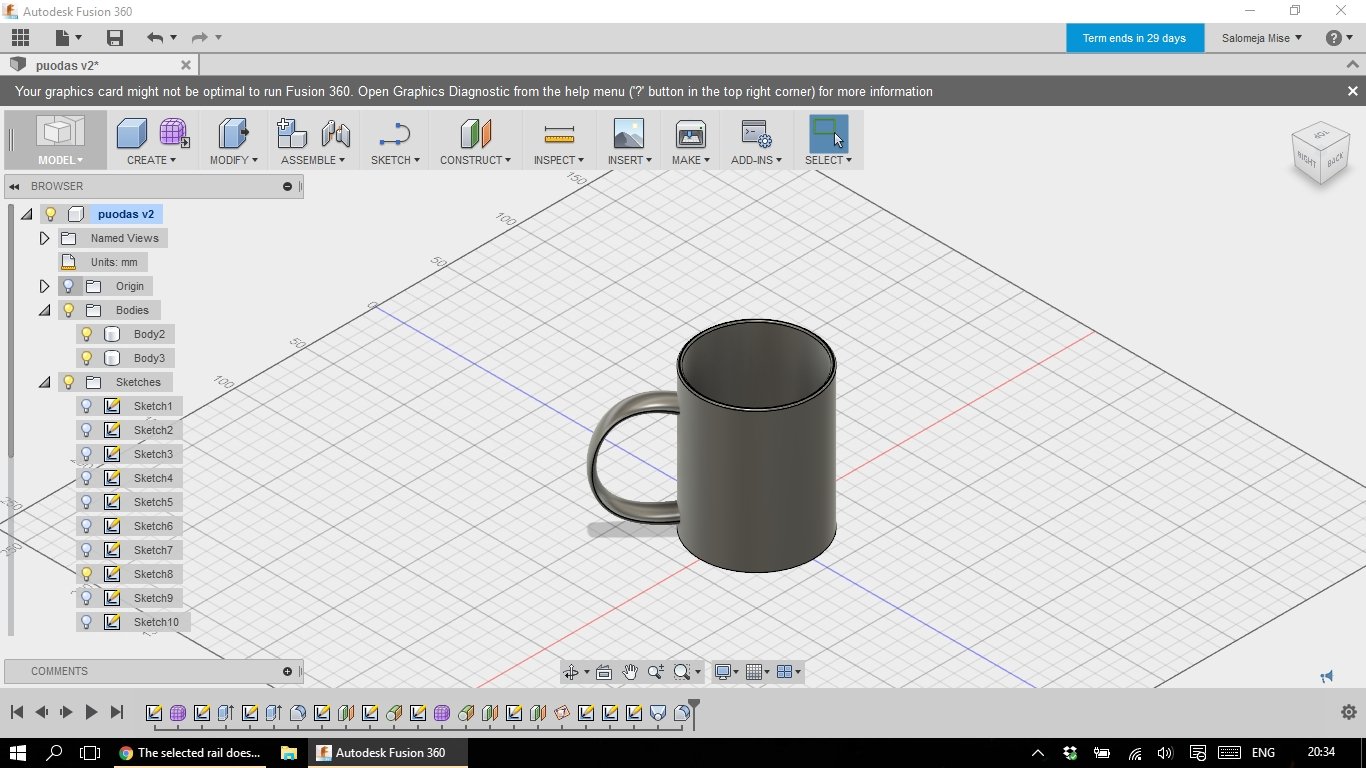
Task: Open timeline settings gear
Action: click(x=1348, y=712)
